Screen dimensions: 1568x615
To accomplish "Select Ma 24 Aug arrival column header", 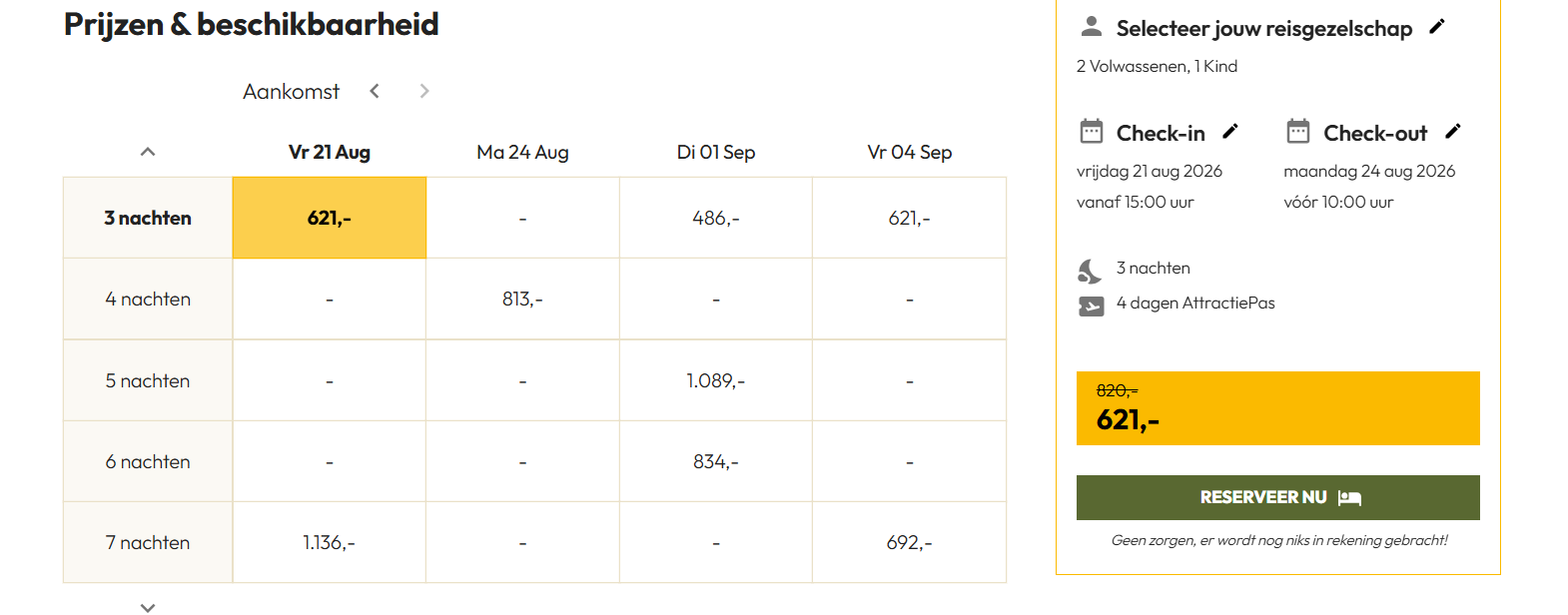I will (522, 152).
